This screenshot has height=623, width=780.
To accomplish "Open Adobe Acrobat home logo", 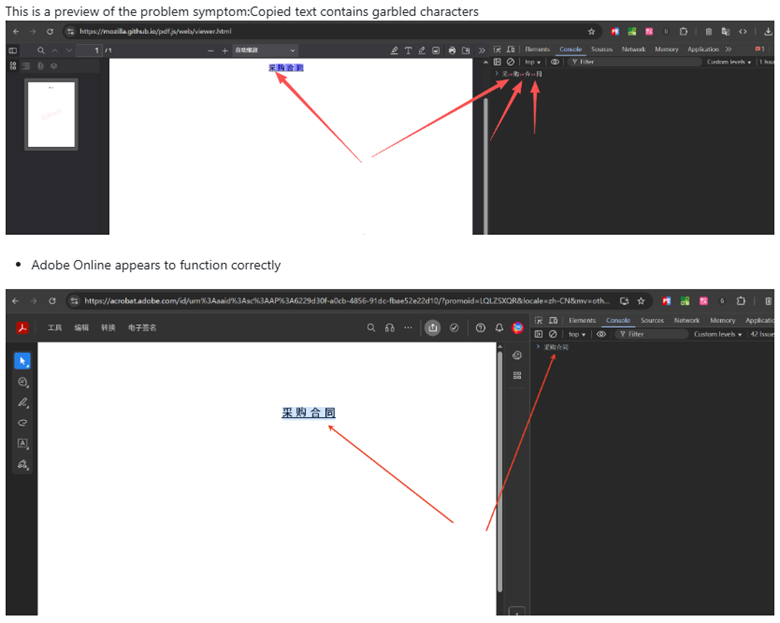I will (22, 327).
